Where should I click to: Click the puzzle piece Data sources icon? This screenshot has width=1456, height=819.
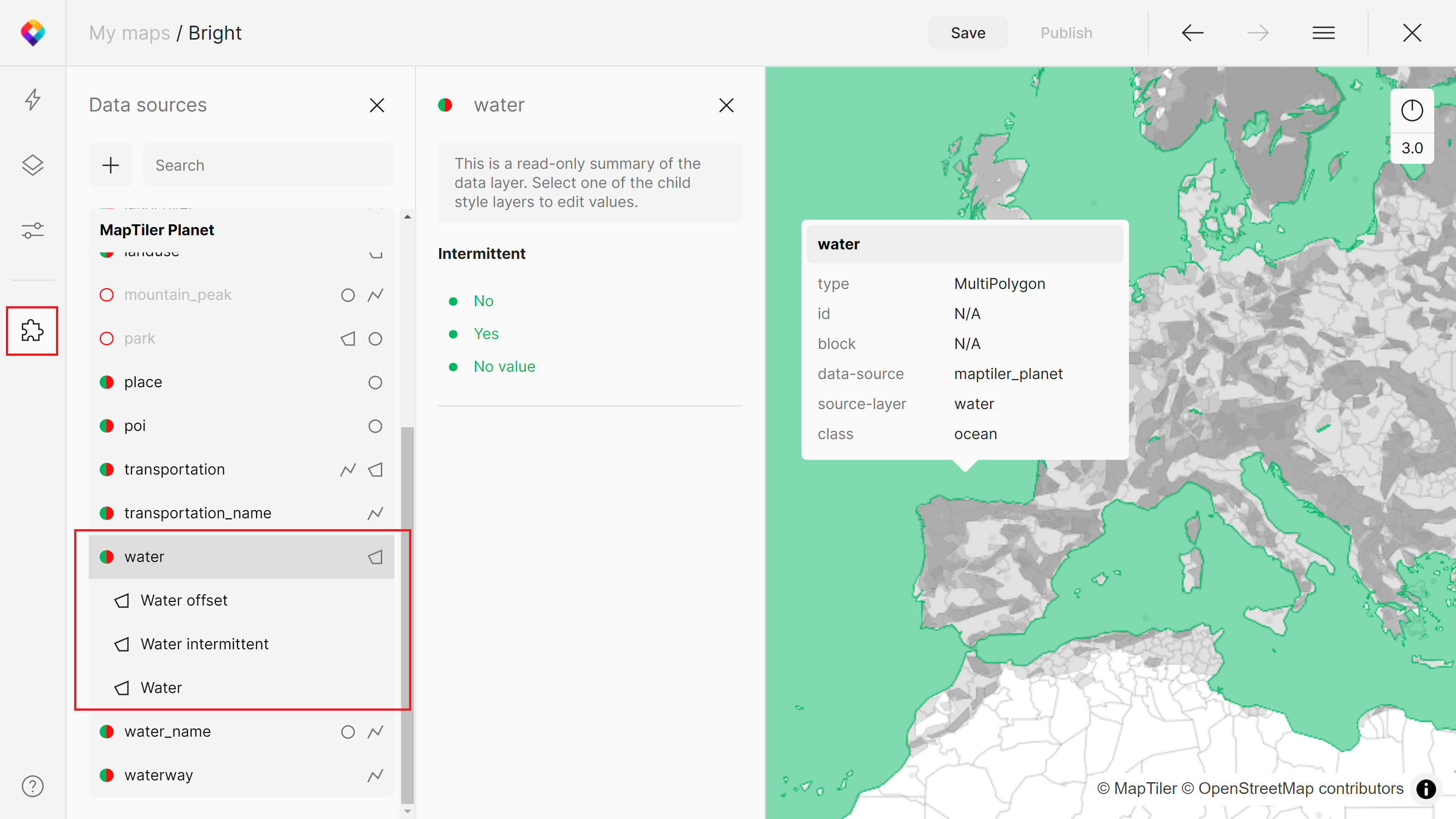[32, 331]
